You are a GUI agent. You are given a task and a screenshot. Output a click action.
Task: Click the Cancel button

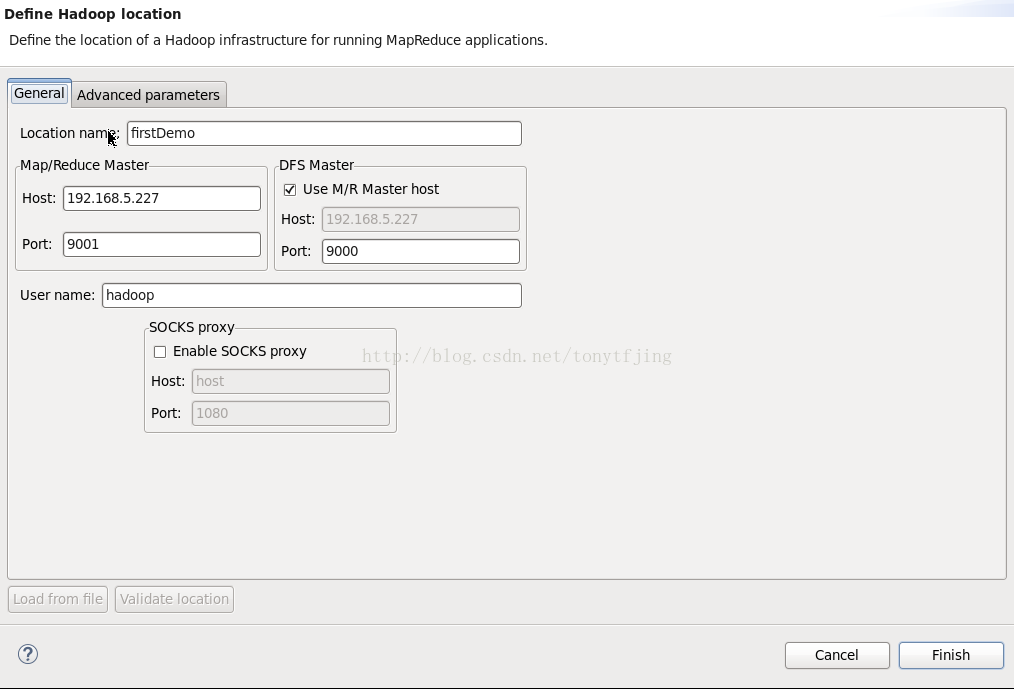coord(837,655)
